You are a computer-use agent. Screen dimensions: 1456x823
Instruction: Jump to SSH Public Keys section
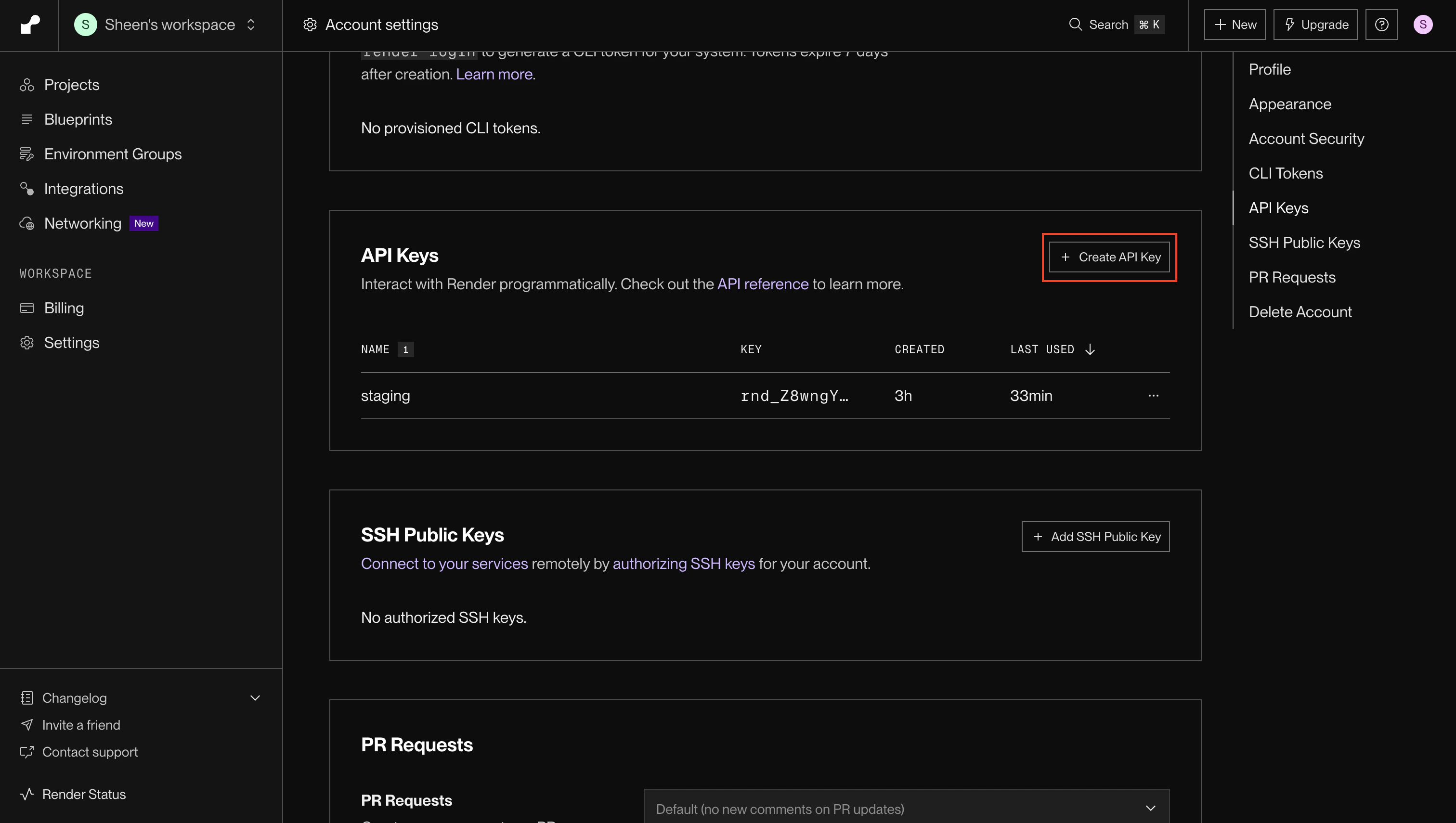click(x=1304, y=243)
